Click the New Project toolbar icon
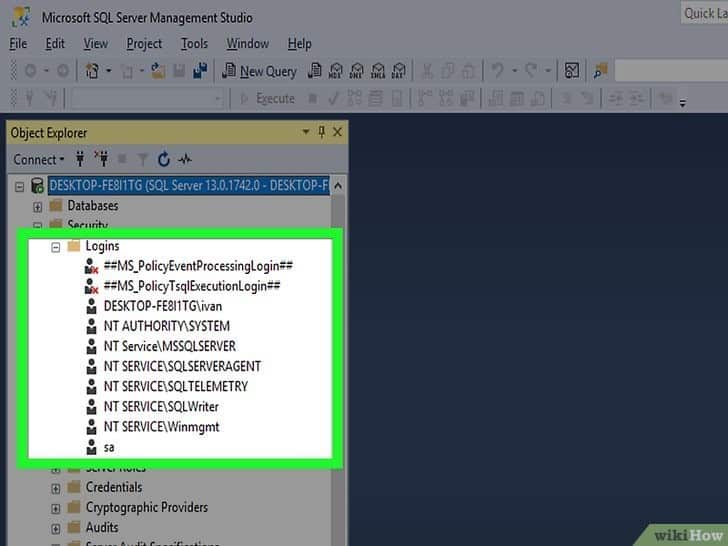The image size is (728, 546). [92, 71]
